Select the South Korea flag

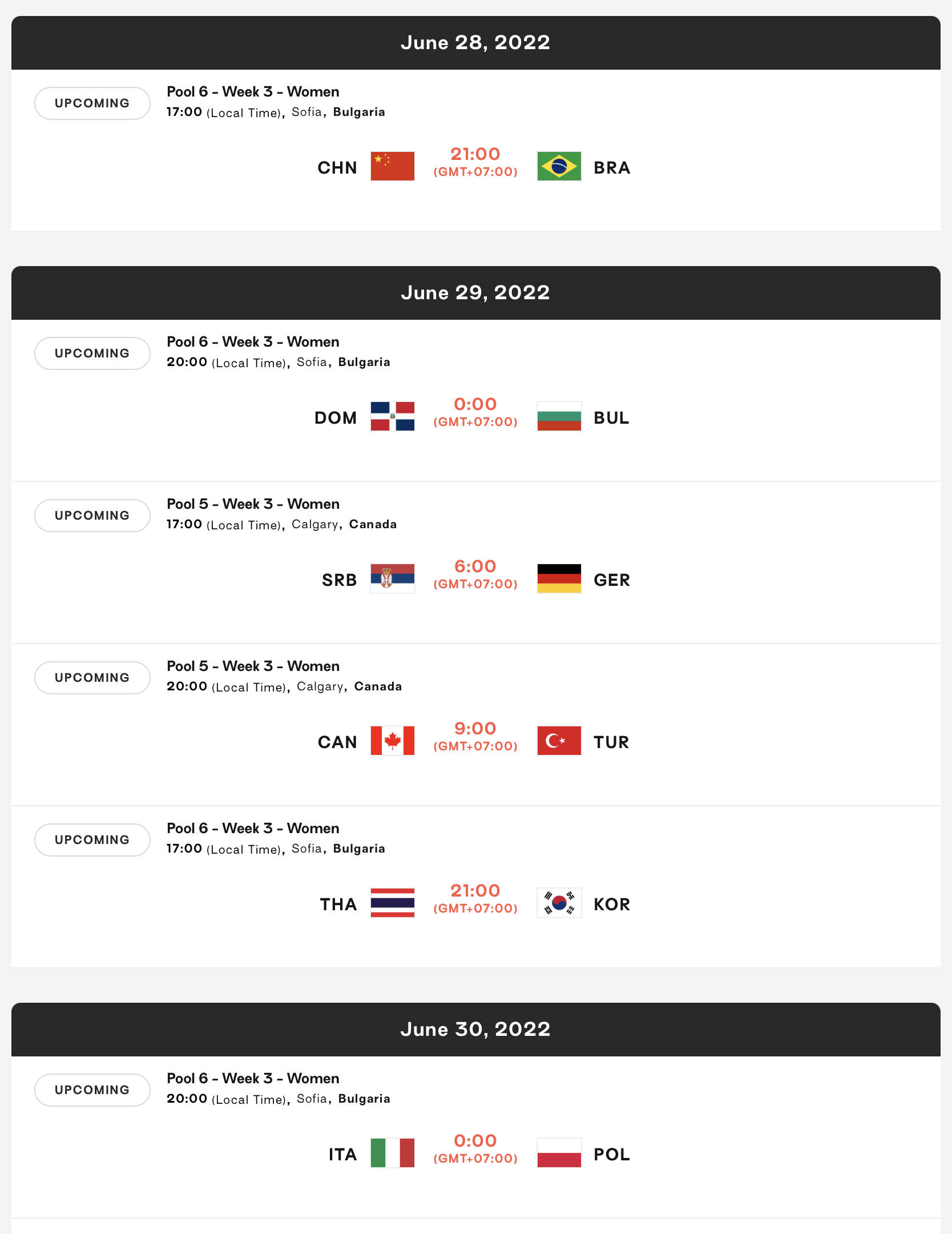pyautogui.click(x=559, y=903)
